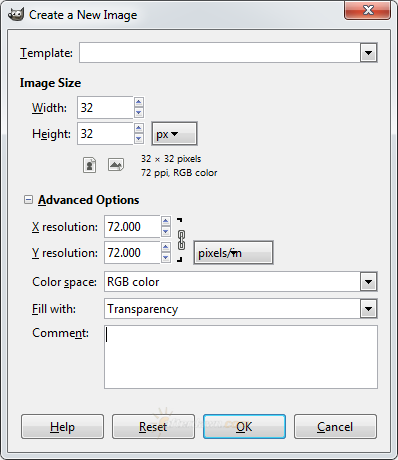Decrease Y resolution with down arrow
The image size is (398, 460).
point(166,258)
